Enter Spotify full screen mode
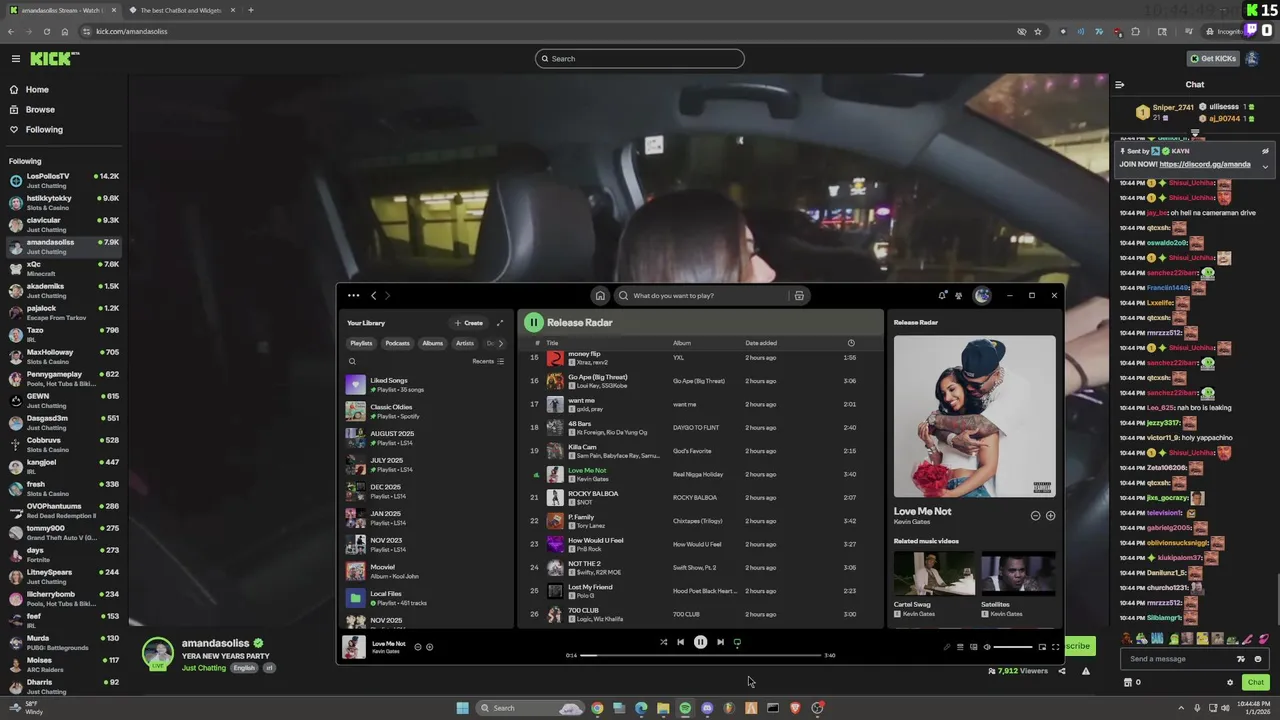Viewport: 1280px width, 720px height. [x=1055, y=647]
